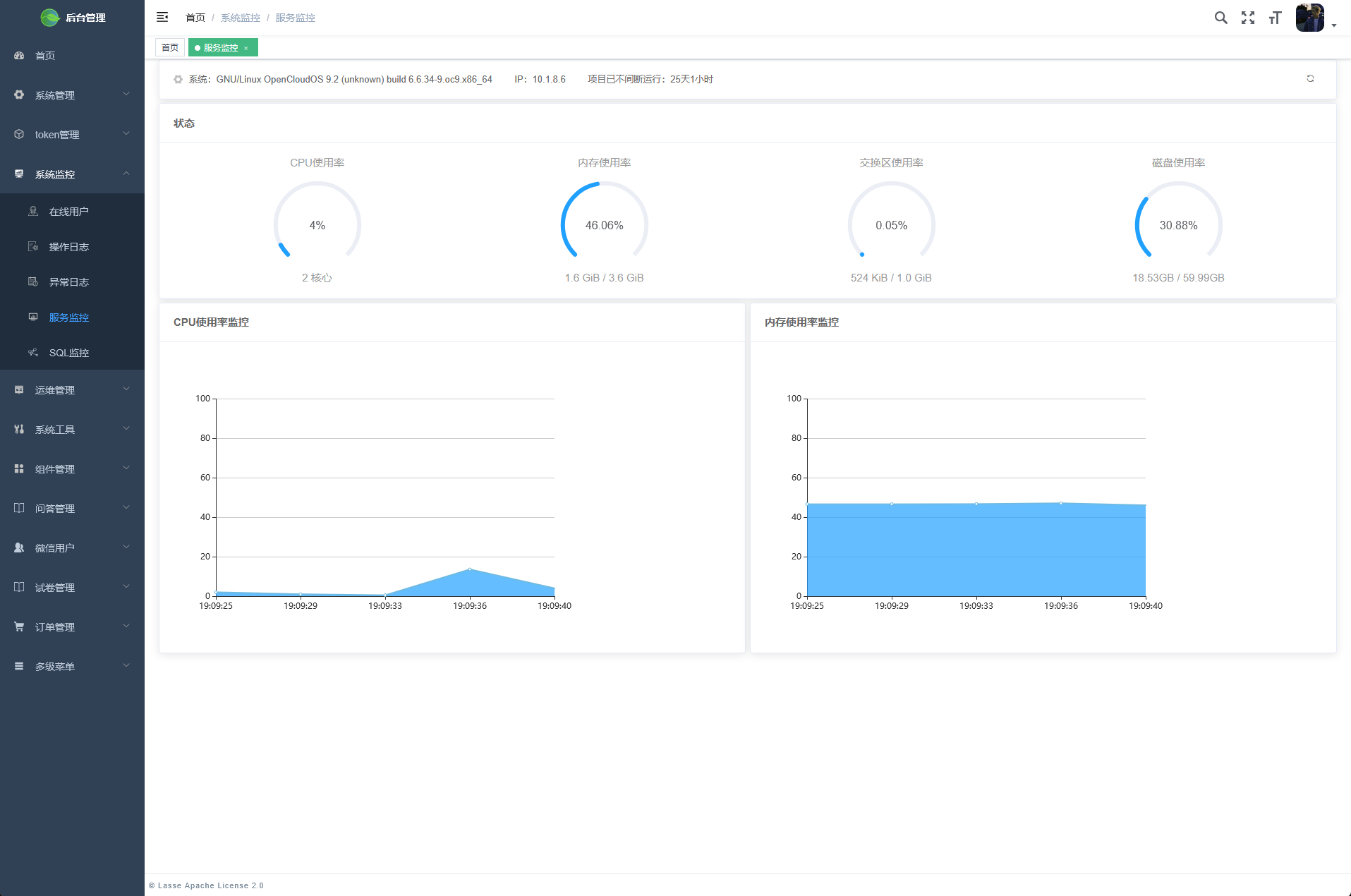Expand the 多级菜单 submenu arrow

(x=126, y=665)
